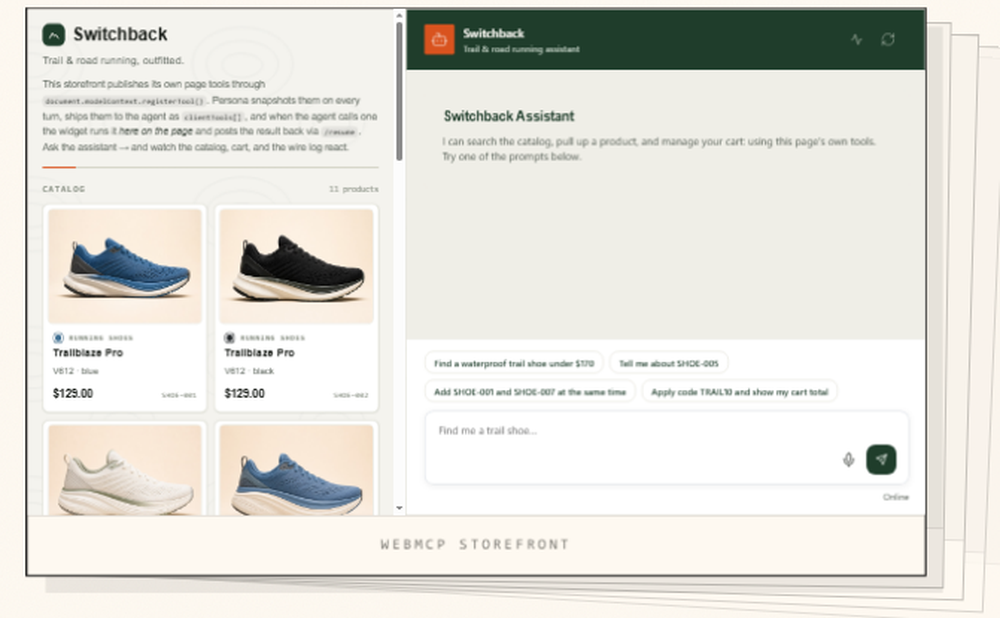This screenshot has height=618, width=1000.
Task: Click 'document.modelContext.registerTool()' code snippet
Action: [124, 101]
